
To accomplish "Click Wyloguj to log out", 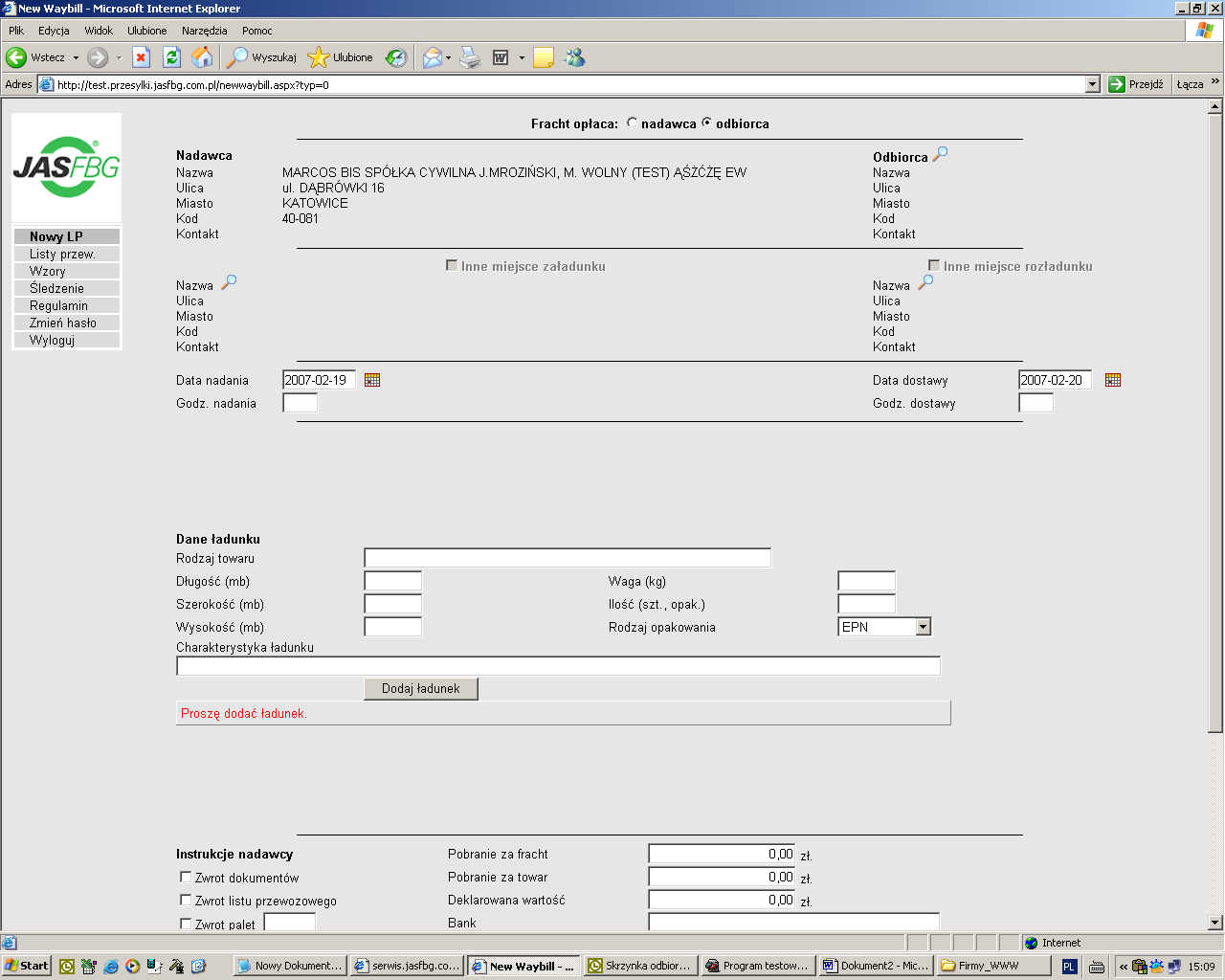I will click(67, 340).
